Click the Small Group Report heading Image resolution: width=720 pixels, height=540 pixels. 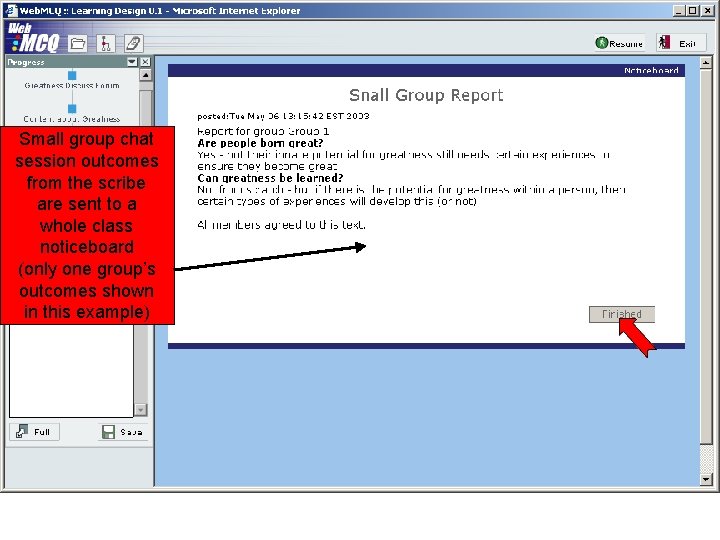(426, 95)
